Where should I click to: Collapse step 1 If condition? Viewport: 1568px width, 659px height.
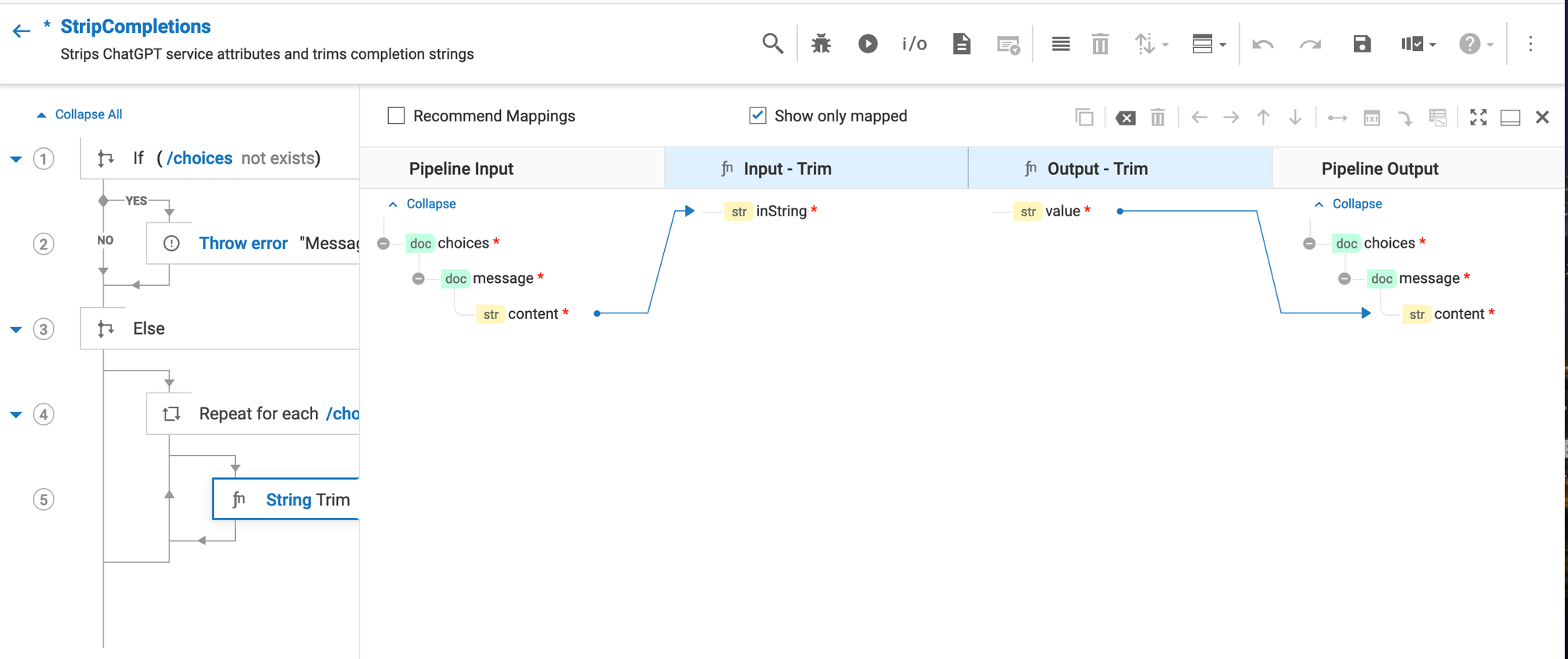(x=16, y=159)
